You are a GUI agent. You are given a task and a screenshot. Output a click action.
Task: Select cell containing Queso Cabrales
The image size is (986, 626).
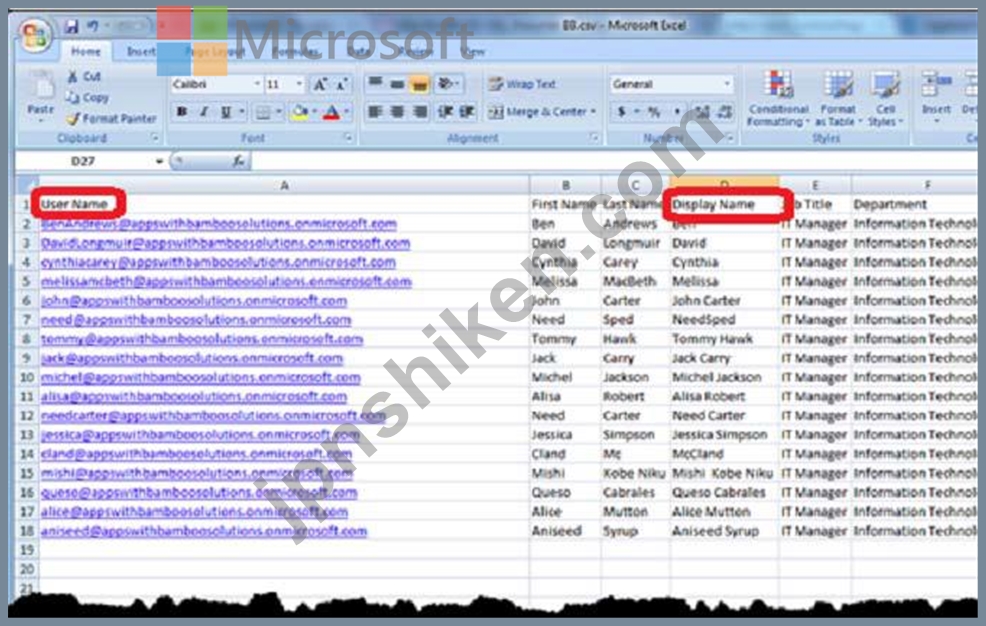pos(724,492)
